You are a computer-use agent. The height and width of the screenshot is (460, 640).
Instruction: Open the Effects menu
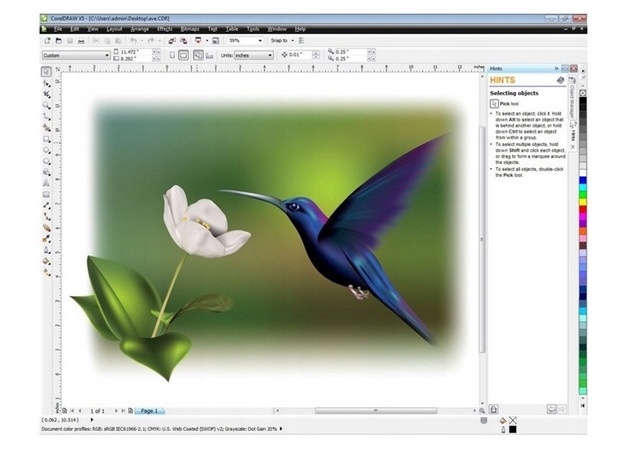pyautogui.click(x=165, y=29)
